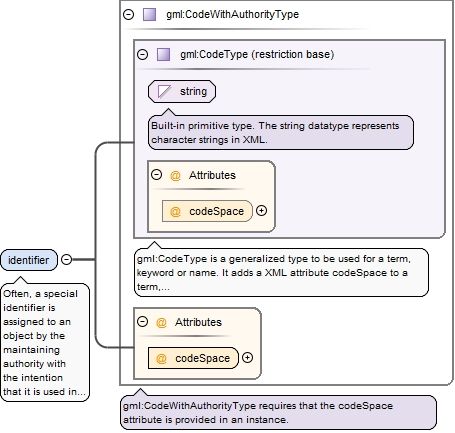This screenshot has width=455, height=433.
Task: Expand the lower codeSpace attribute
Action: [x=247, y=358]
